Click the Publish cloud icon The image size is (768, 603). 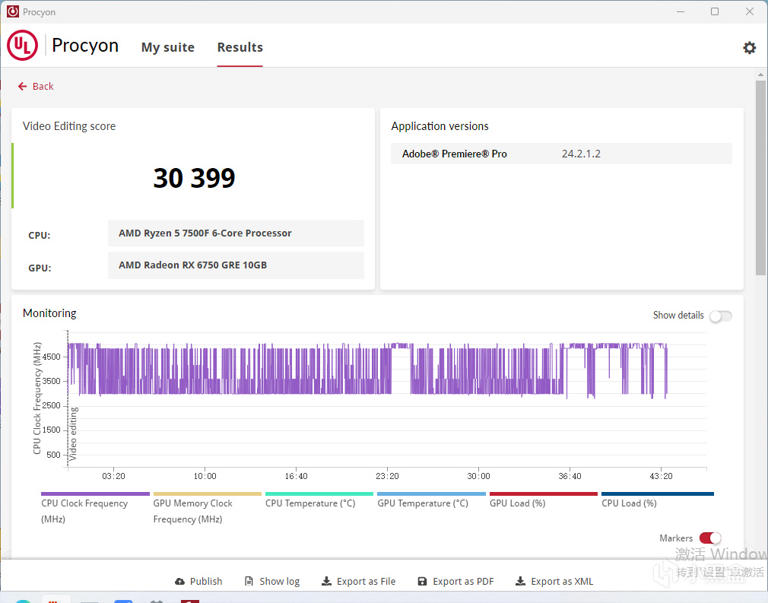point(180,581)
